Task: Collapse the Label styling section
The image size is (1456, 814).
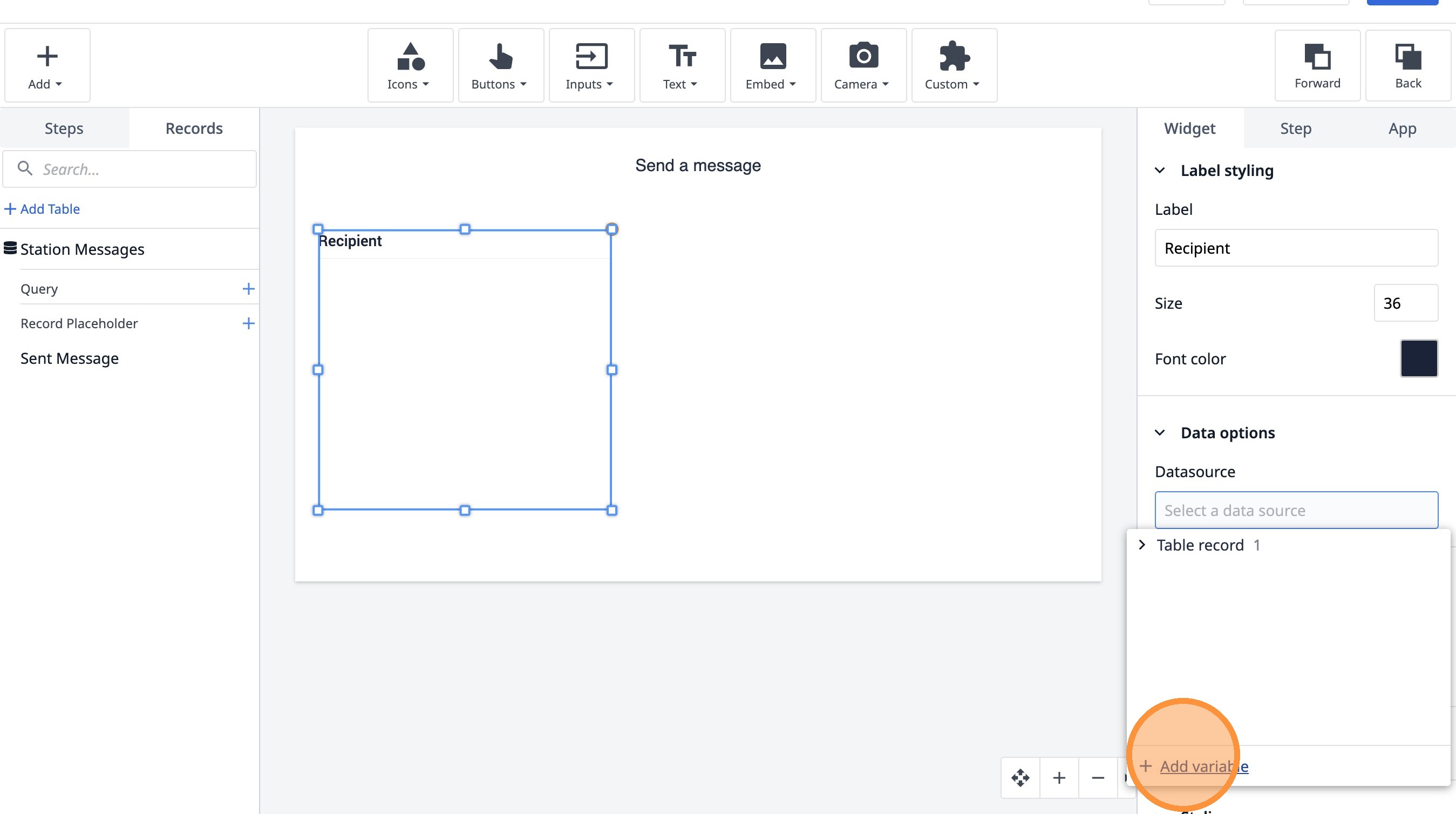Action: 1160,171
